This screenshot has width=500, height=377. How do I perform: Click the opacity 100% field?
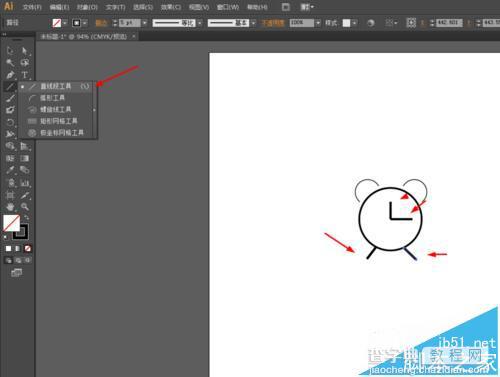[x=301, y=23]
